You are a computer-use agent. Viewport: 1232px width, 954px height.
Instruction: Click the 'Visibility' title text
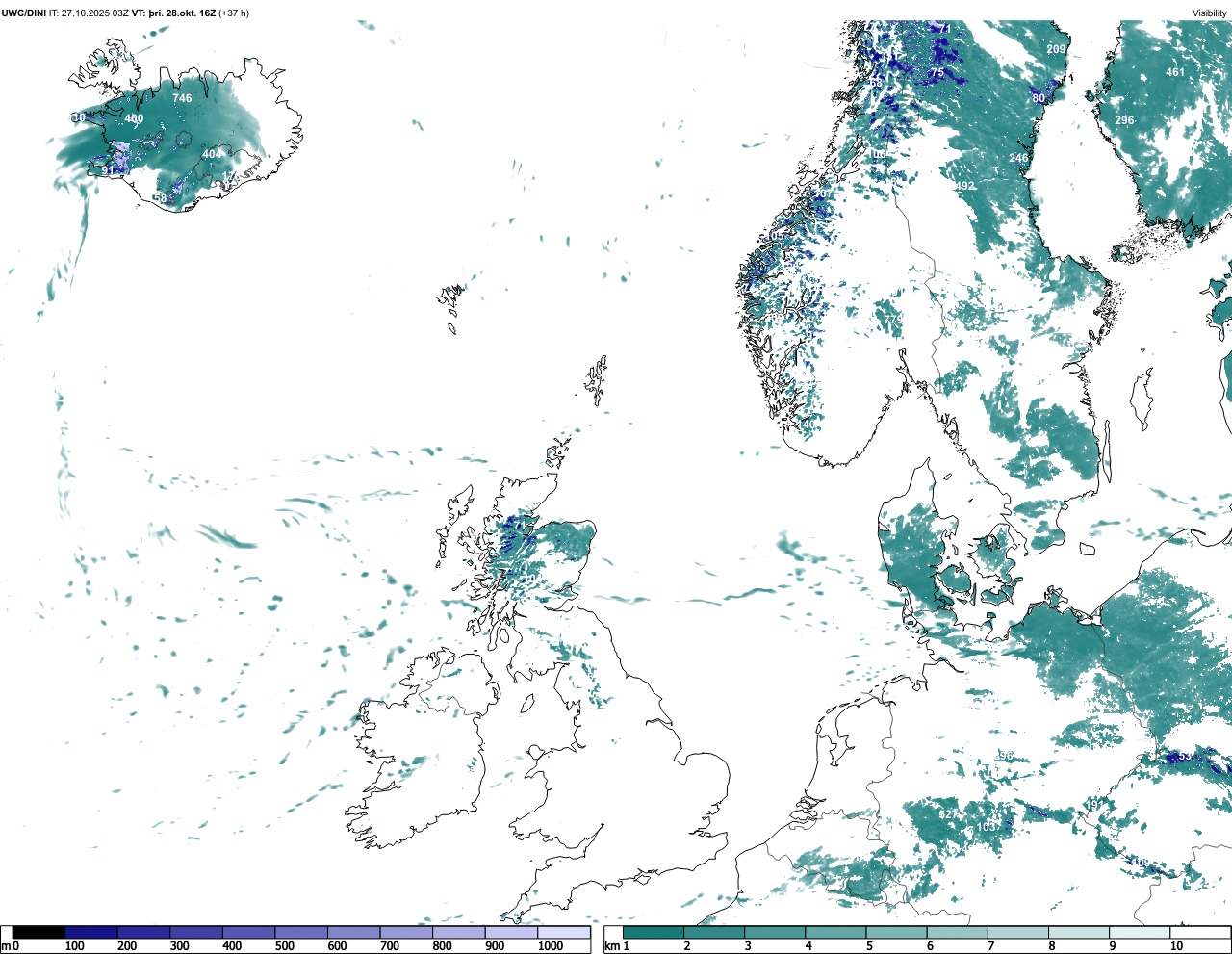pos(1210,13)
